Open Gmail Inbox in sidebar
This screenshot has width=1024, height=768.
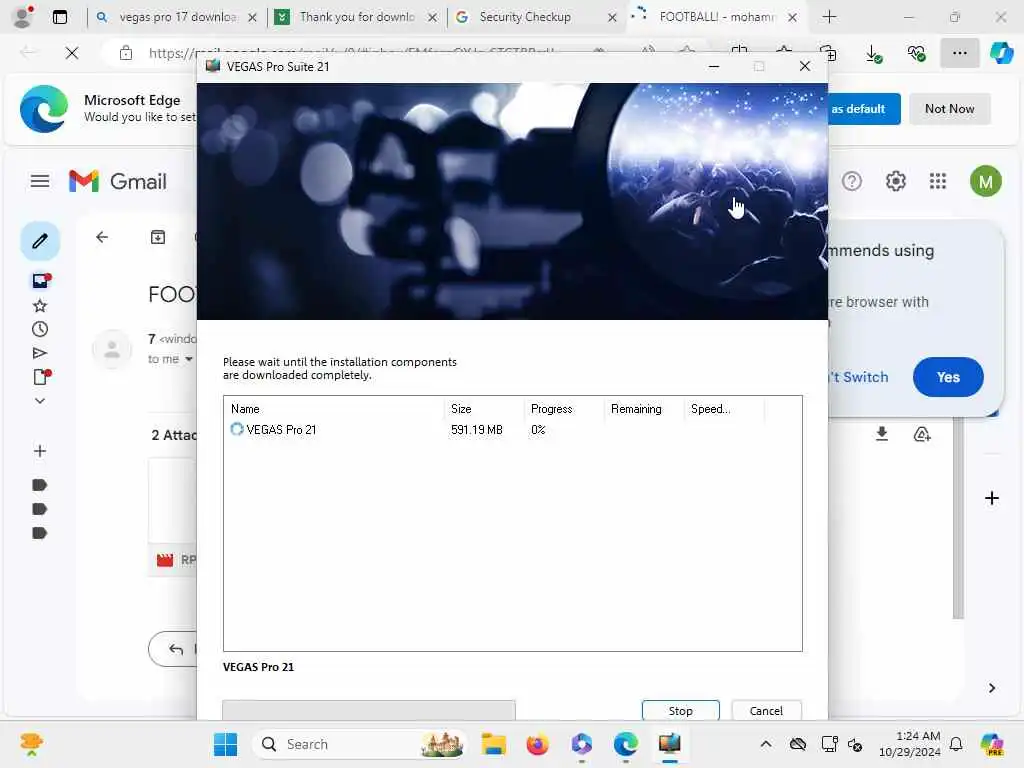[x=40, y=281]
